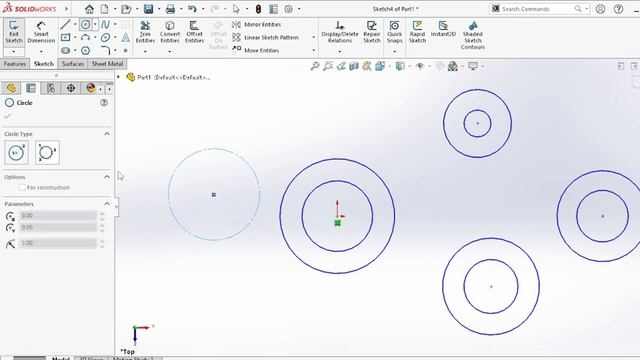Select the Slot sketch tool
640x360 pixels.
[65, 51]
